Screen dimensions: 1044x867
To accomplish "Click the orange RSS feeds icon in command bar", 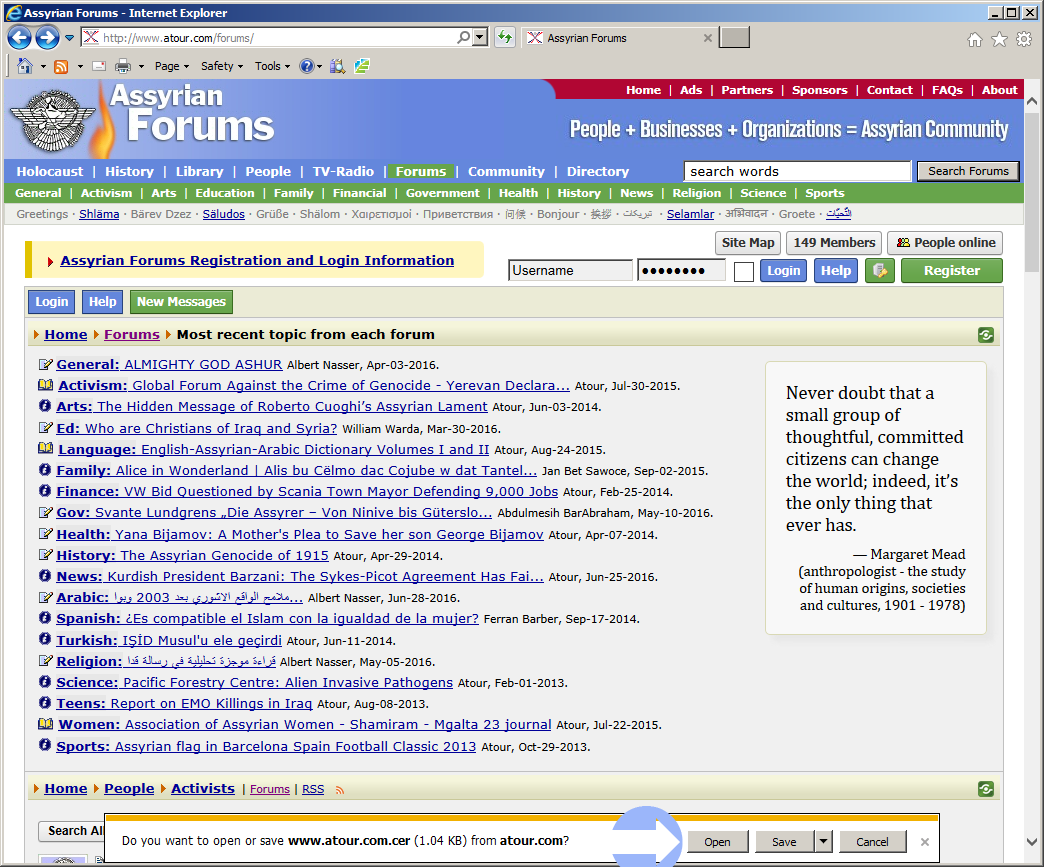I will pos(61,66).
